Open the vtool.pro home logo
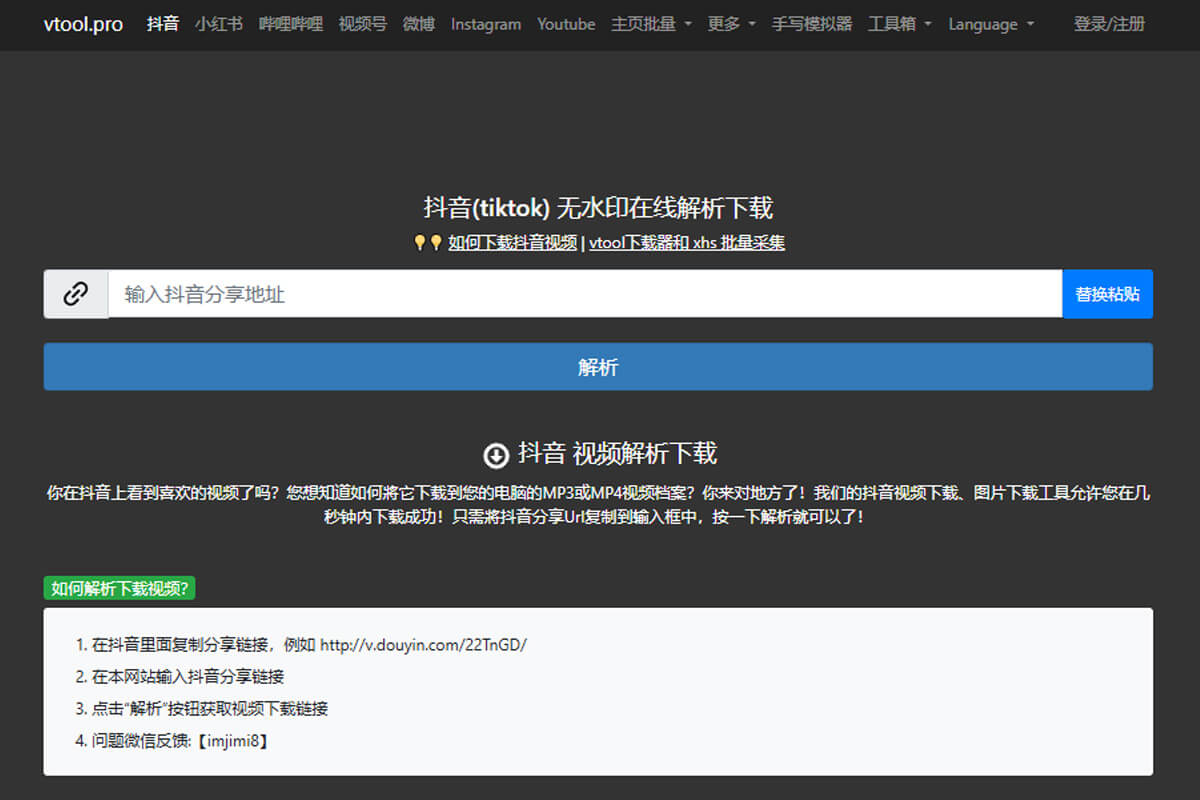Viewport: 1200px width, 800px height. [83, 24]
